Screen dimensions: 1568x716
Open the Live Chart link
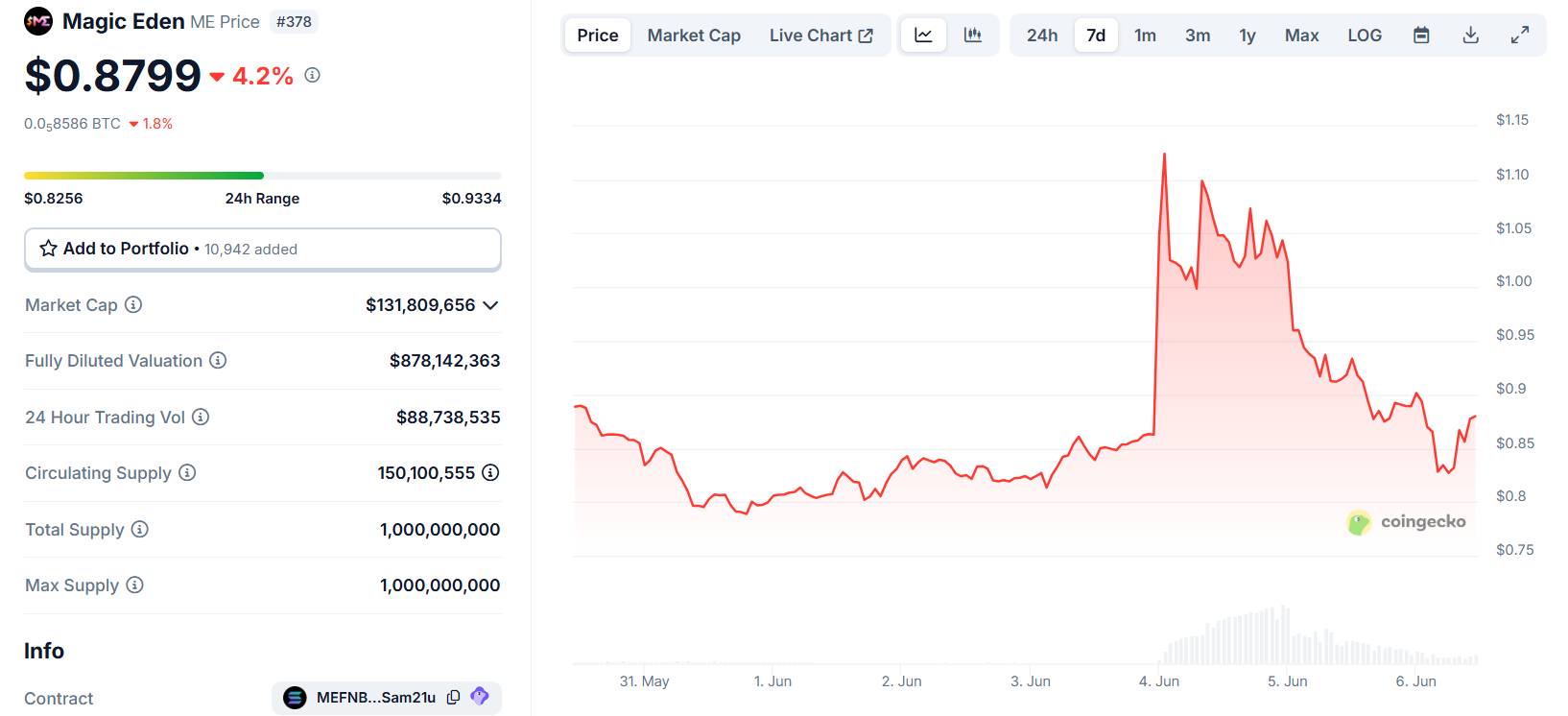(820, 36)
